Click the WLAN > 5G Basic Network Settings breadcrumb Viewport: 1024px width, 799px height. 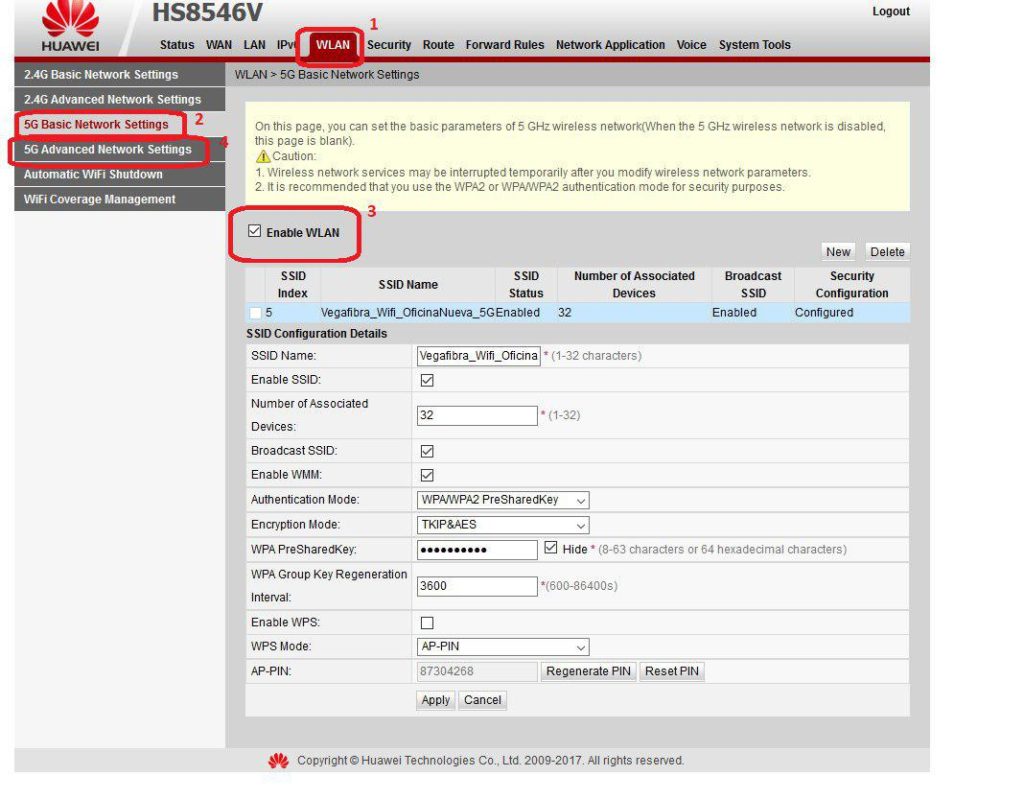click(x=327, y=74)
